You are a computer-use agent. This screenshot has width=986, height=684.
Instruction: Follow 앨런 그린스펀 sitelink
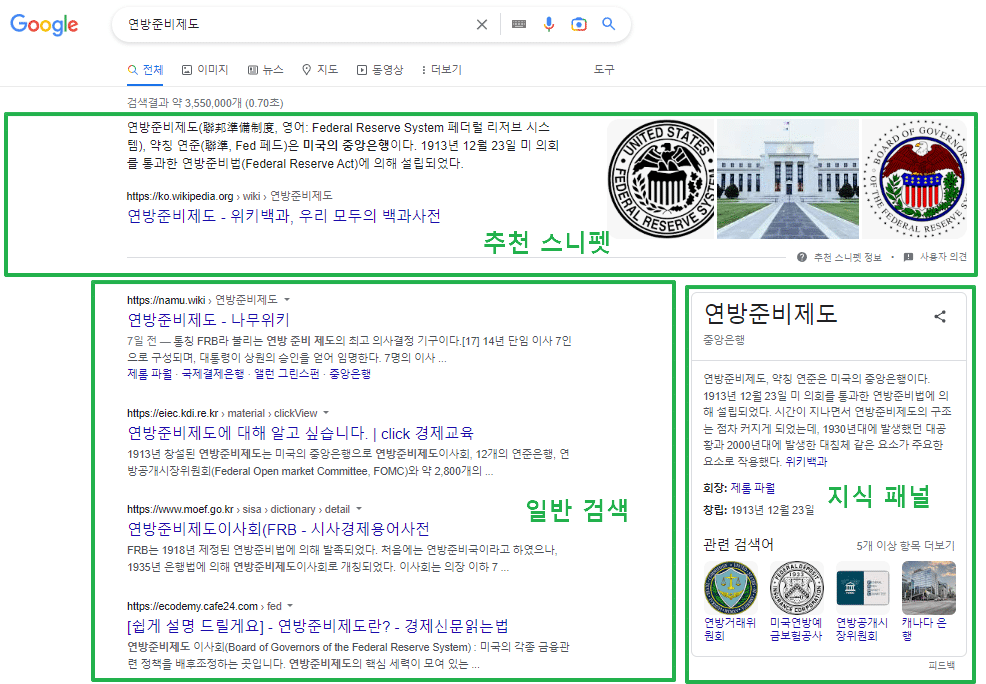point(287,374)
